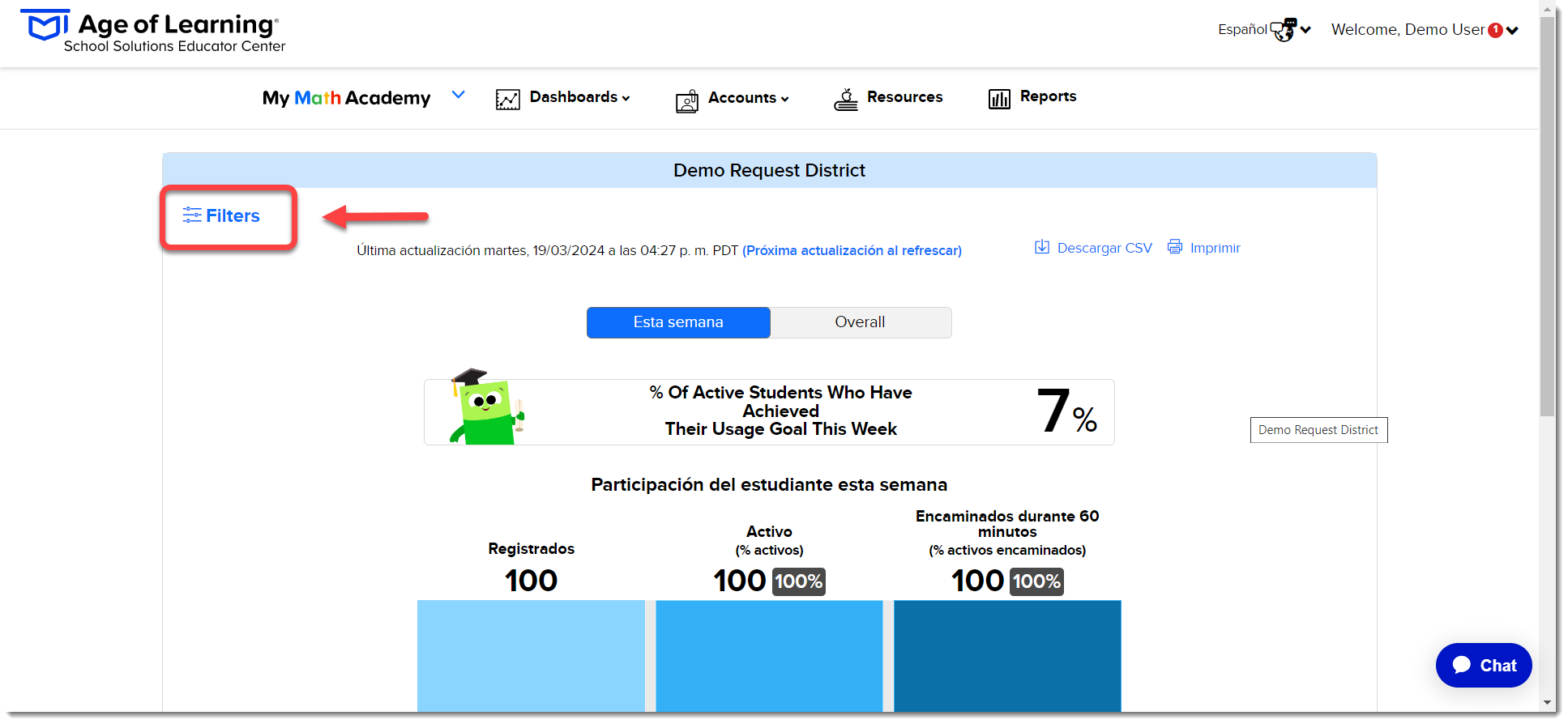Open the Reports page
The image size is (1568, 724).
point(1048,96)
